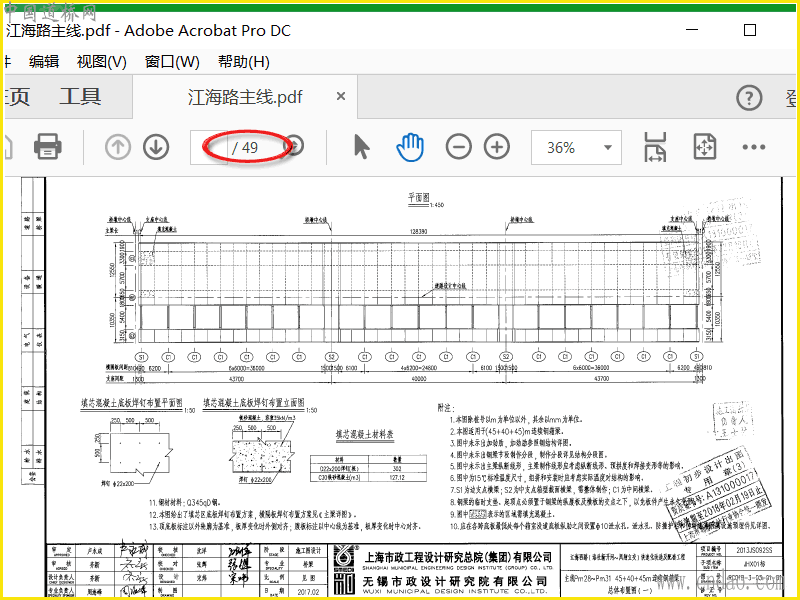Open the 帮助(H) menu
Screen dimensions: 800x600
(x=244, y=62)
